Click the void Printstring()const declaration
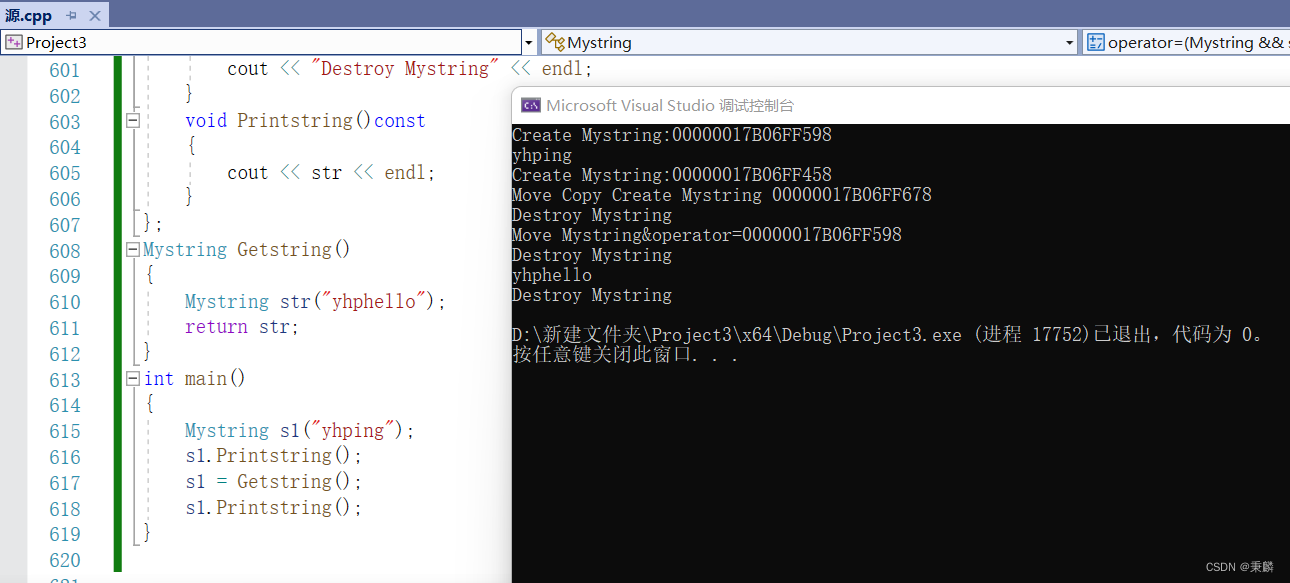1290x583 pixels. click(306, 120)
